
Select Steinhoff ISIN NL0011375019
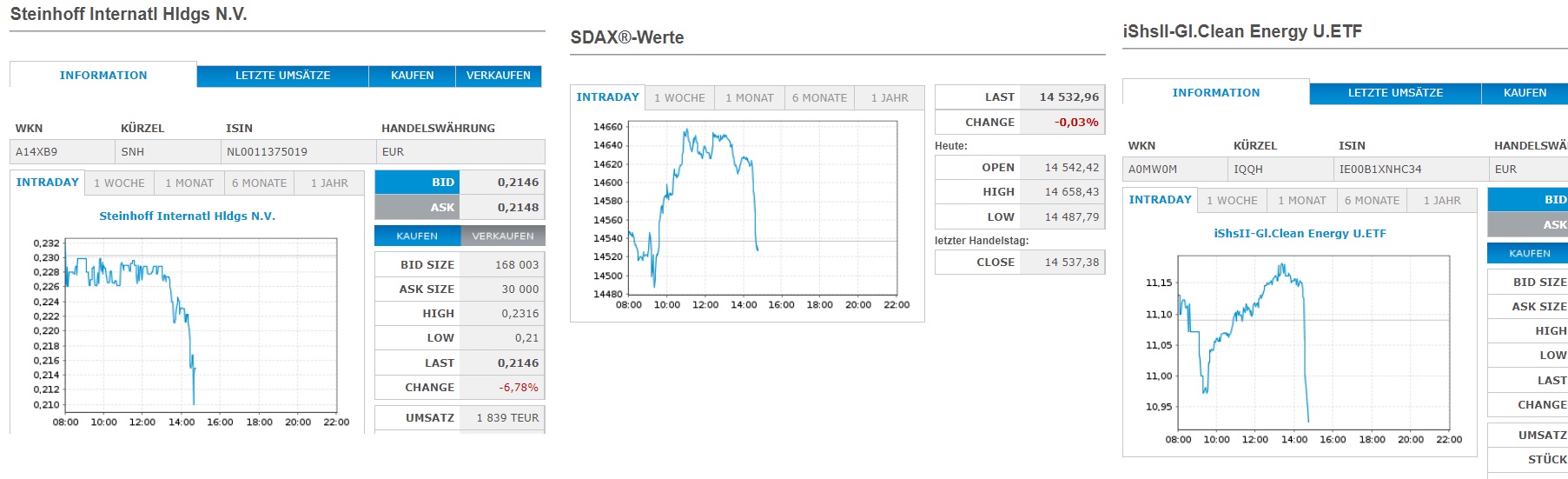point(267,151)
